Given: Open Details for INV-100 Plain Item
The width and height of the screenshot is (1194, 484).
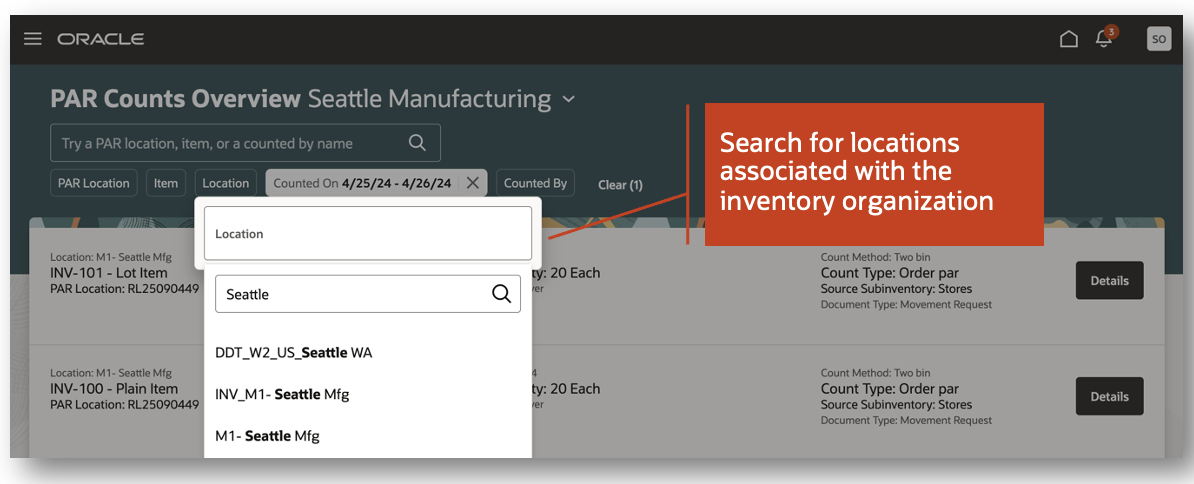Looking at the screenshot, I should [x=1109, y=396].
